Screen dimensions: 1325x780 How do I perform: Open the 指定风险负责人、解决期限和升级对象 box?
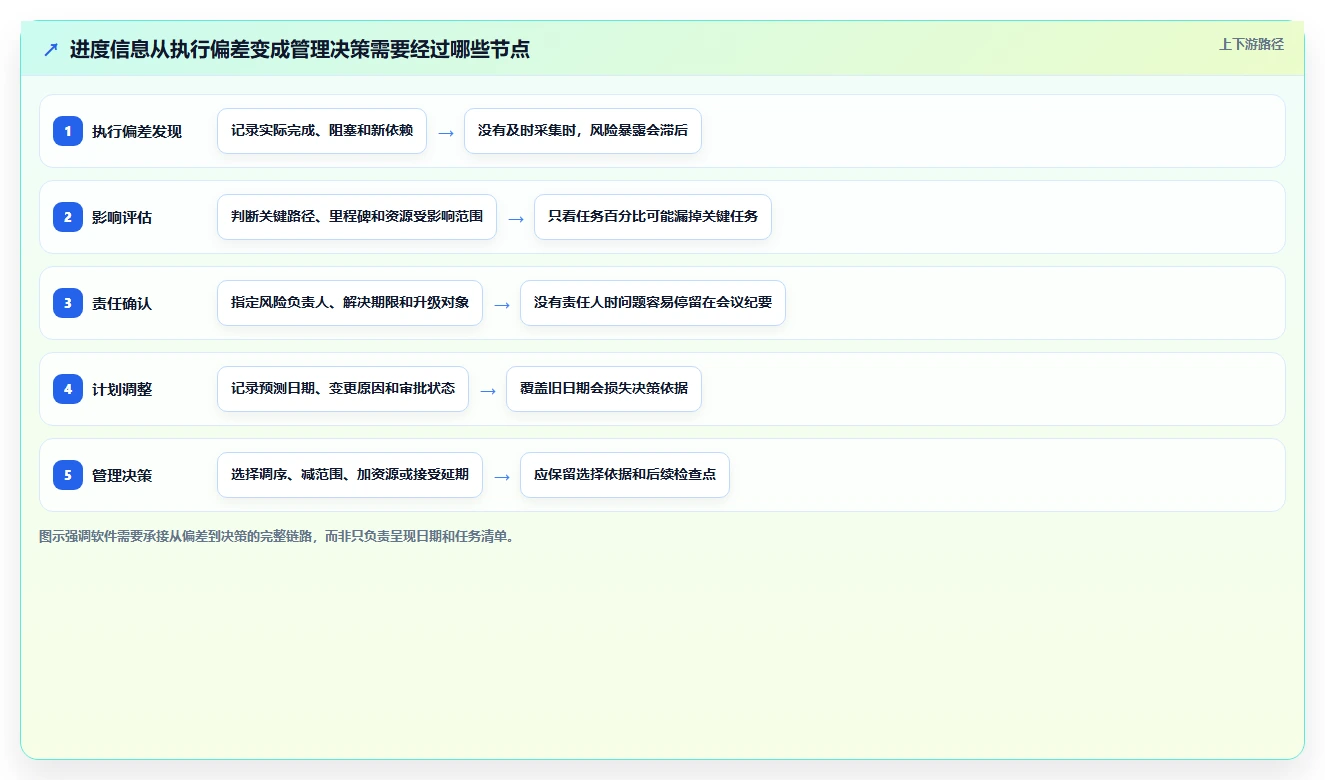(x=350, y=303)
